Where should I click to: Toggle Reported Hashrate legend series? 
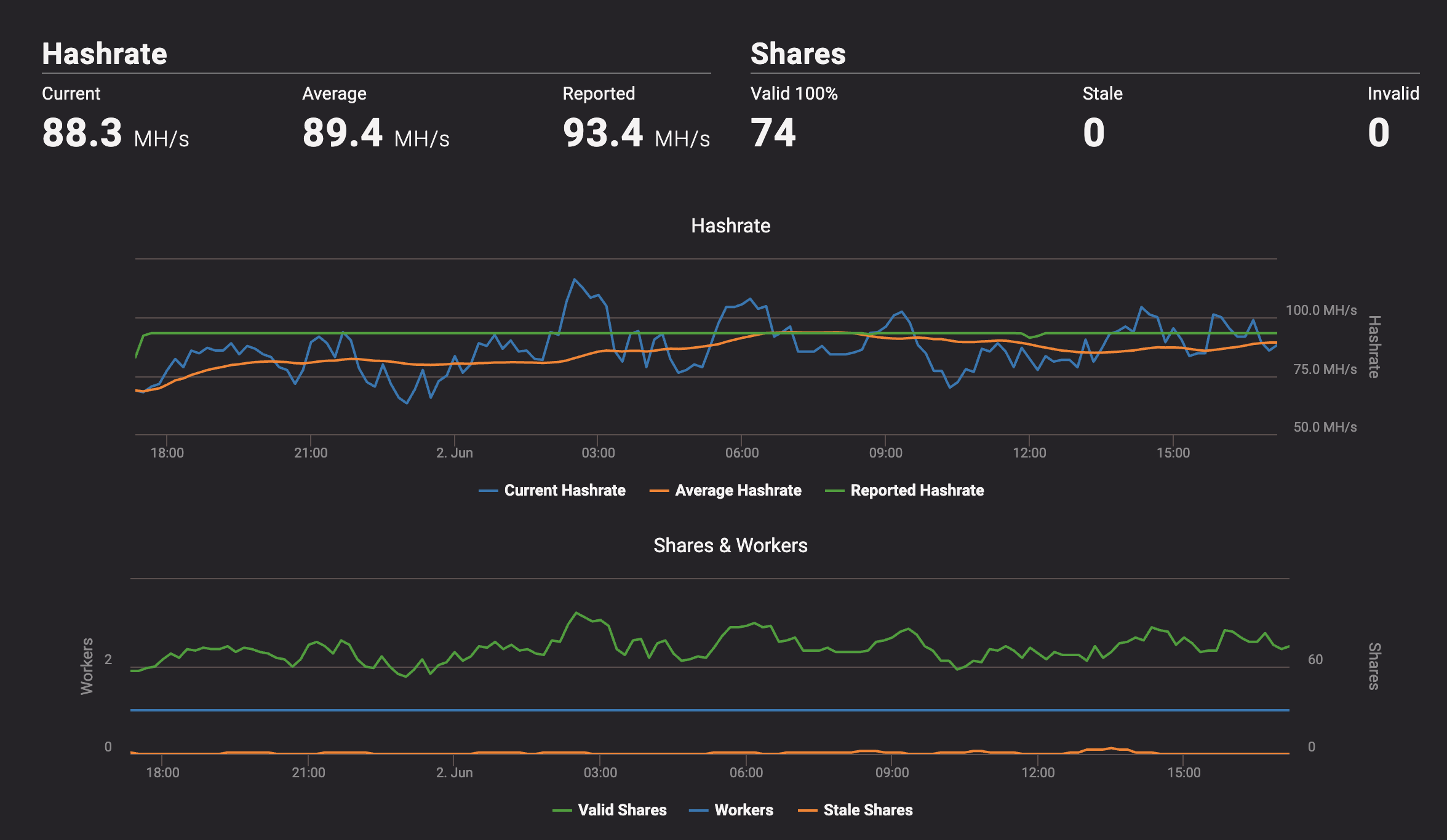coord(917,490)
